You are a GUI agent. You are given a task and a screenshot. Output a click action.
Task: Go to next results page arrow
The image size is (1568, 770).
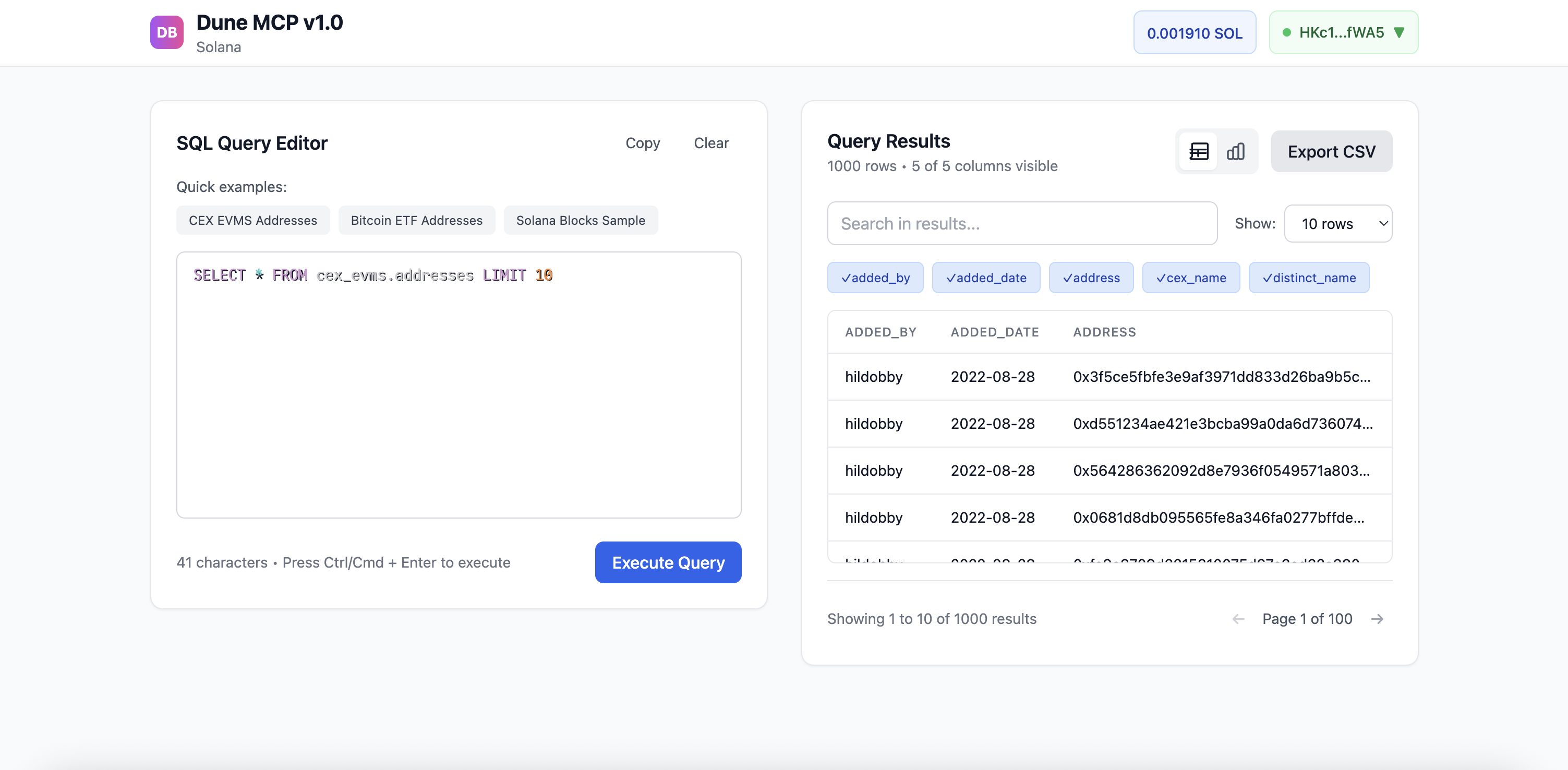pyautogui.click(x=1377, y=619)
